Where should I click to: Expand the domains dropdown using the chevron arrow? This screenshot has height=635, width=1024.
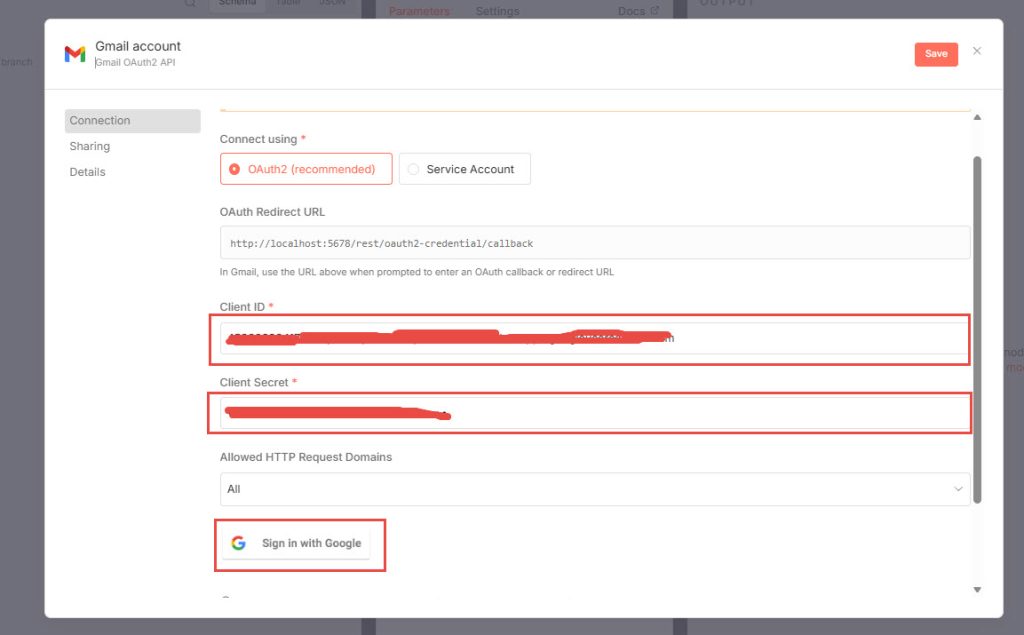[x=959, y=489]
